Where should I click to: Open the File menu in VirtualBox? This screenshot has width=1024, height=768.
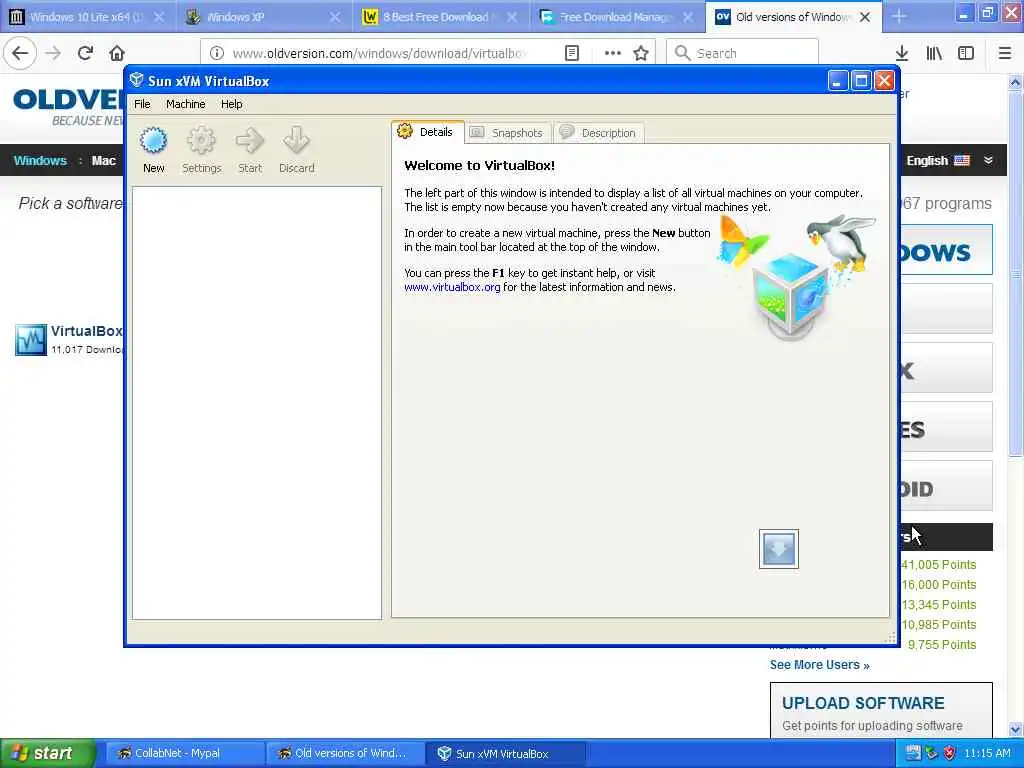coord(142,104)
